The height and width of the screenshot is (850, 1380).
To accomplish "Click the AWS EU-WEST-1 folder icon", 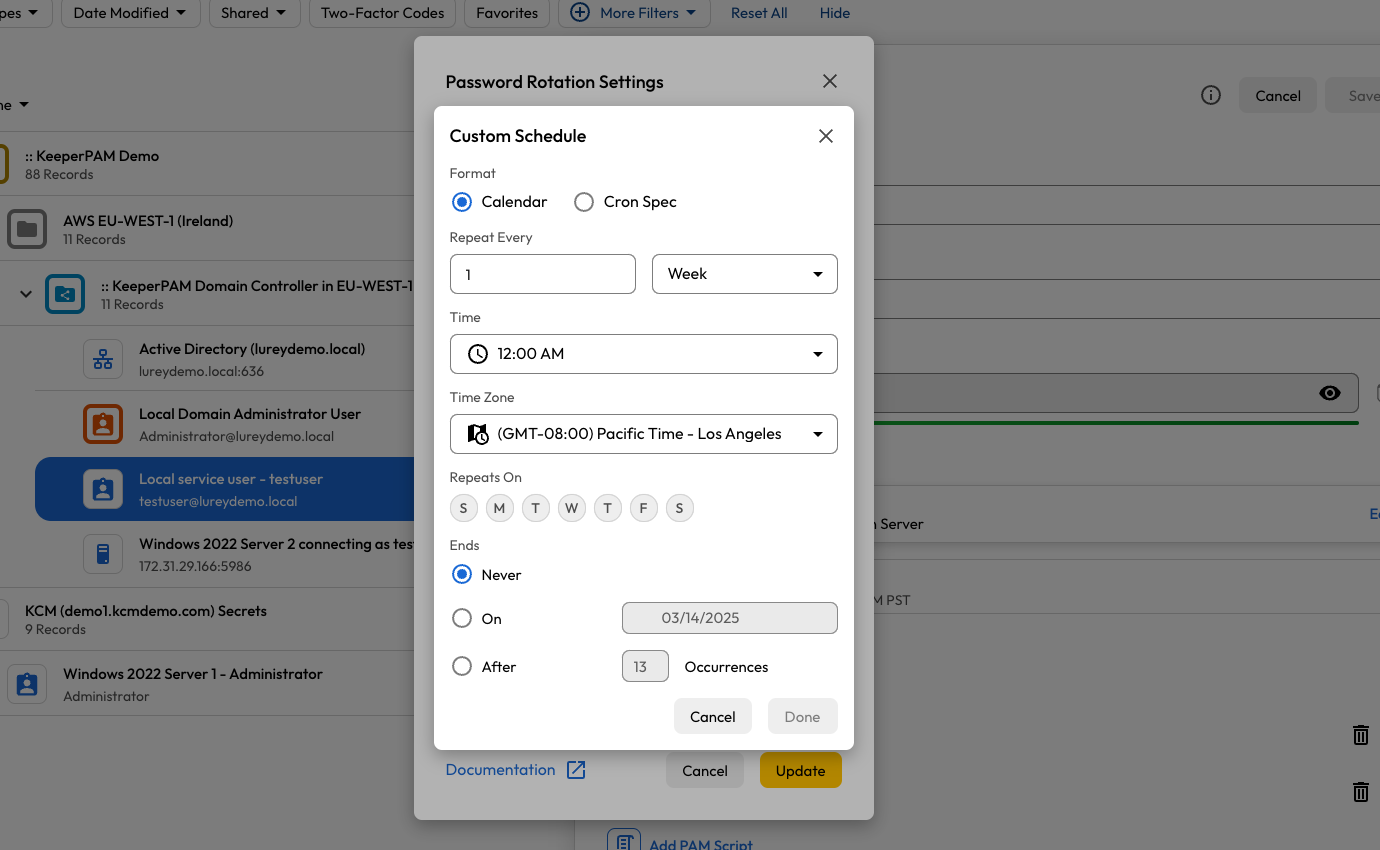I will (x=27, y=229).
